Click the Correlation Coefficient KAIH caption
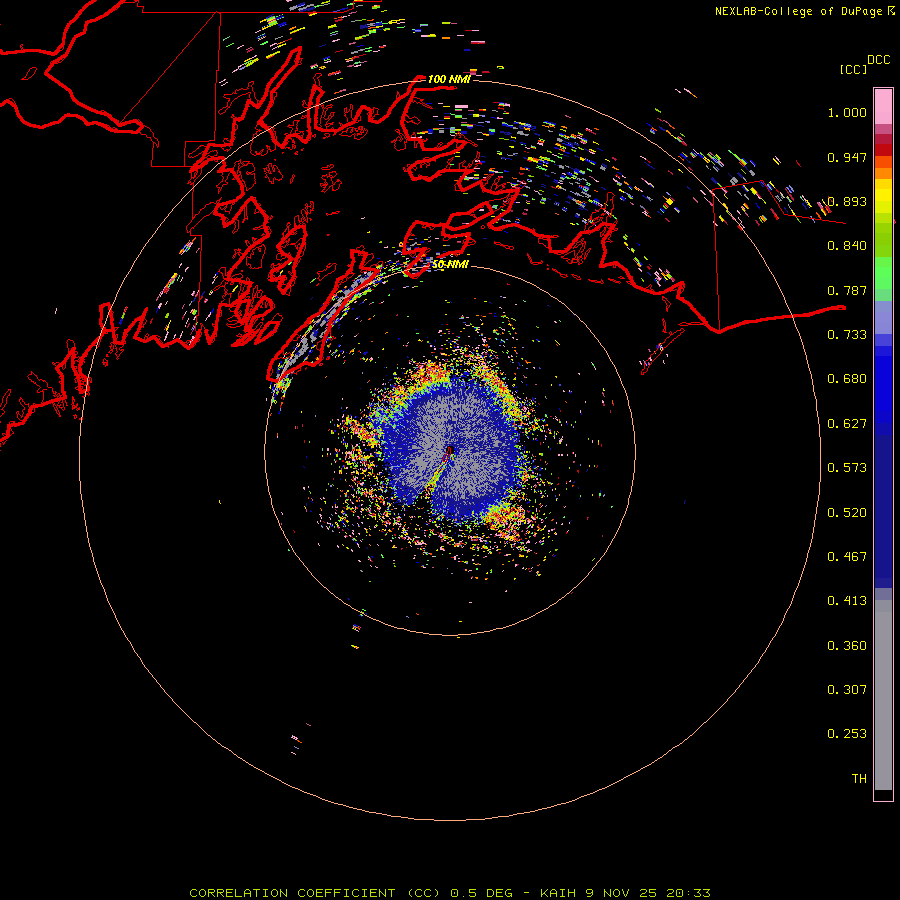The image size is (900, 900). (450, 893)
